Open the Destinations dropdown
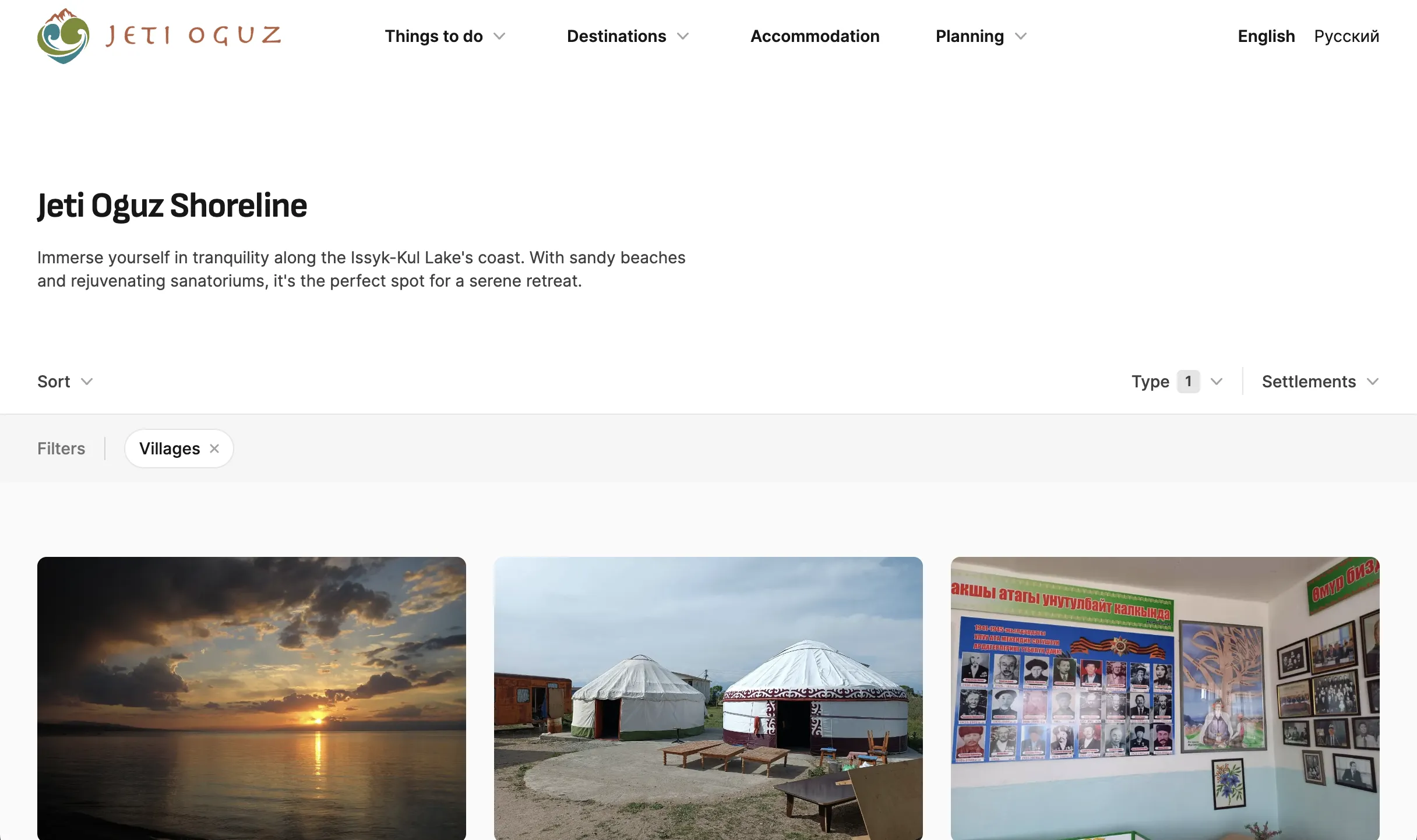 coord(629,36)
